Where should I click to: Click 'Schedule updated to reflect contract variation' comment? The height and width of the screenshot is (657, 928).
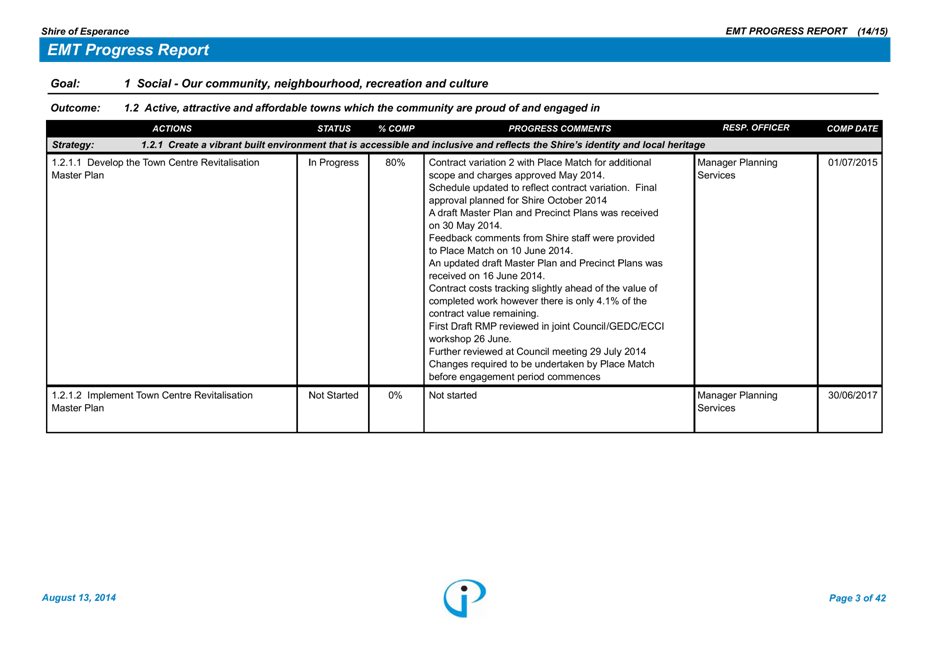(x=543, y=194)
